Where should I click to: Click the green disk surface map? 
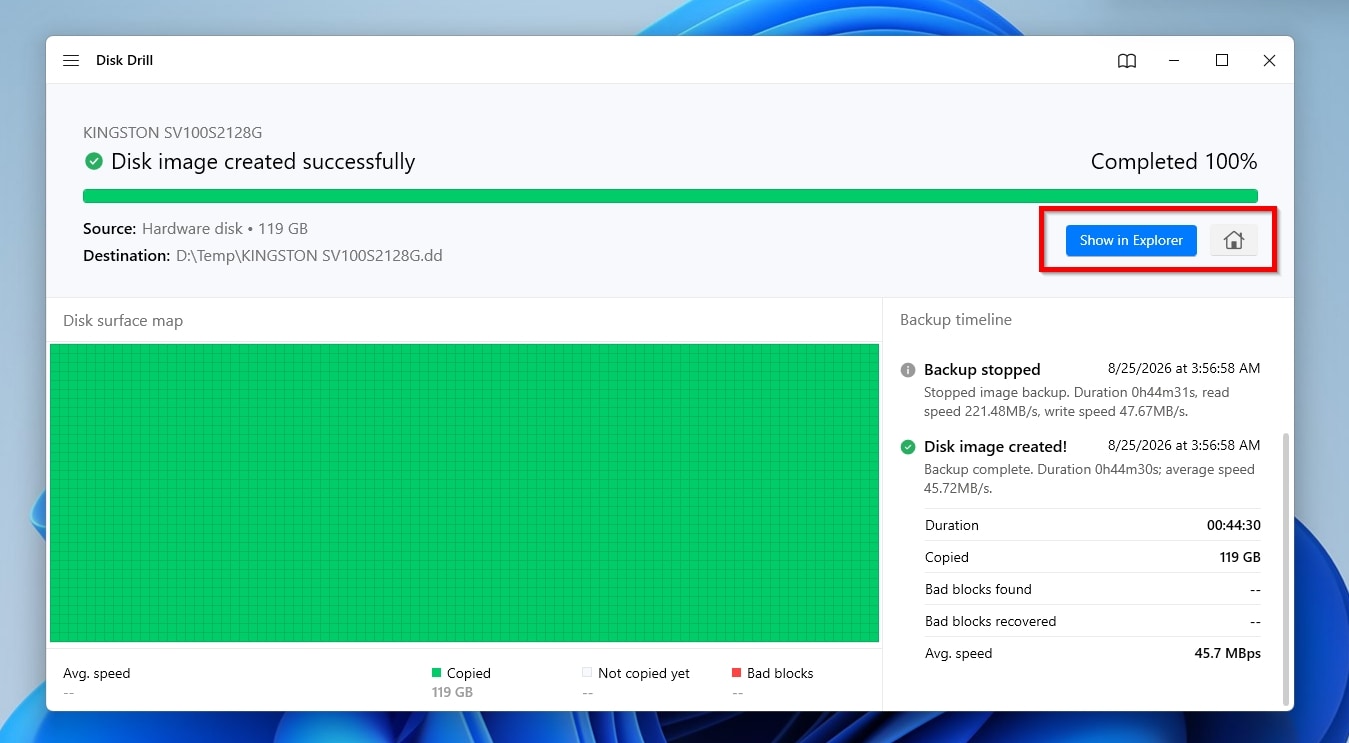464,493
